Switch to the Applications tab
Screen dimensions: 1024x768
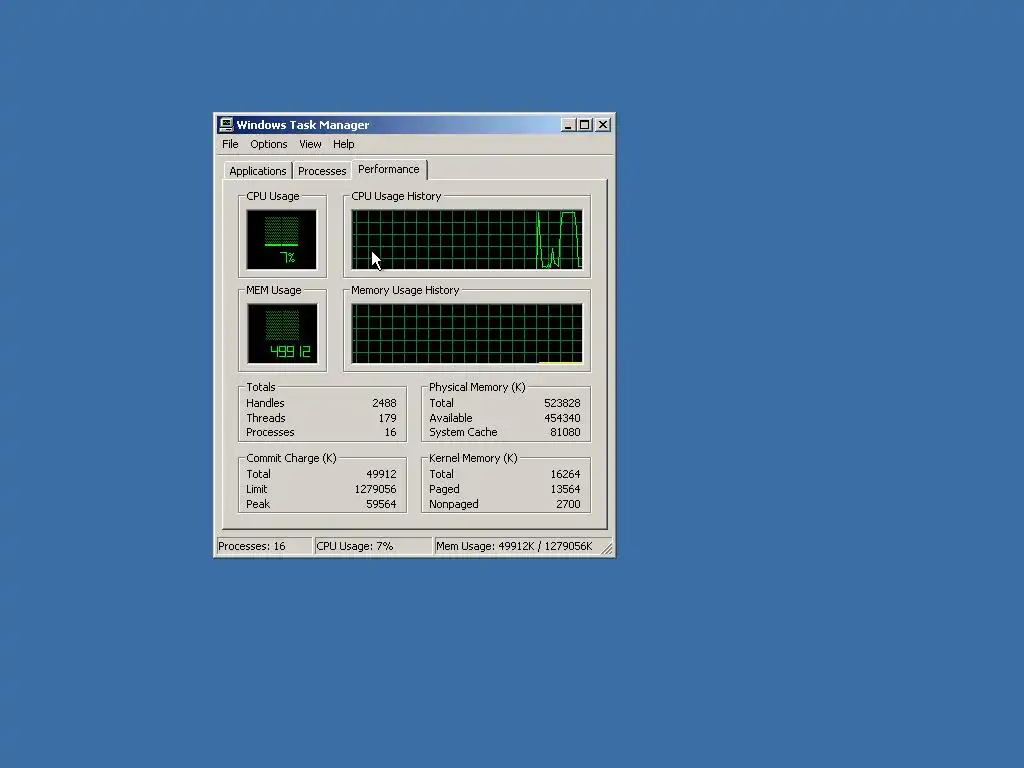point(257,171)
